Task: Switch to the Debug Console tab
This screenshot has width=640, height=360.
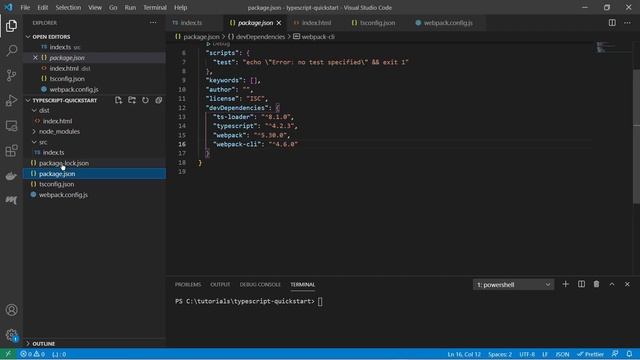Action: click(x=260, y=284)
